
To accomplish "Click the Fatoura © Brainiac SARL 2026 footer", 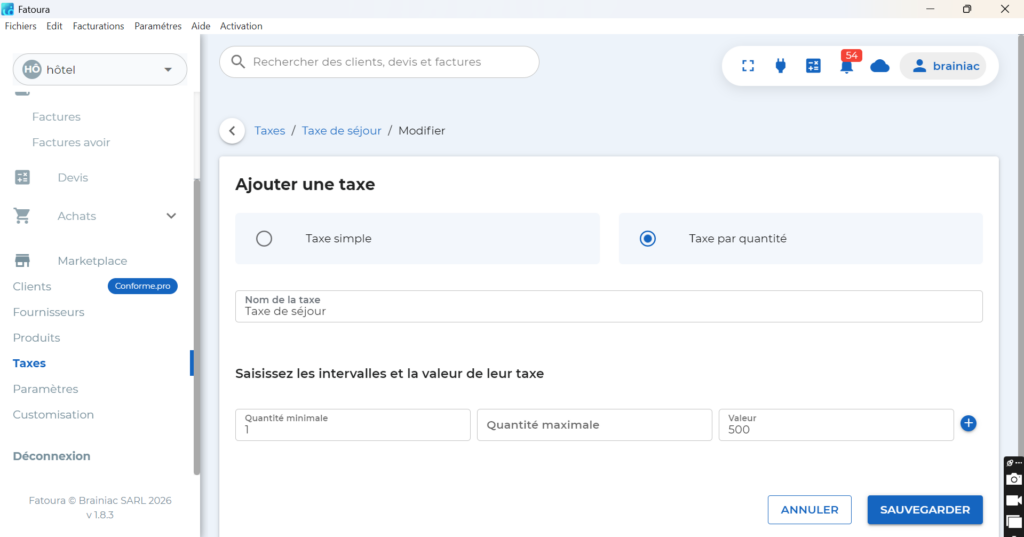I will pos(100,500).
